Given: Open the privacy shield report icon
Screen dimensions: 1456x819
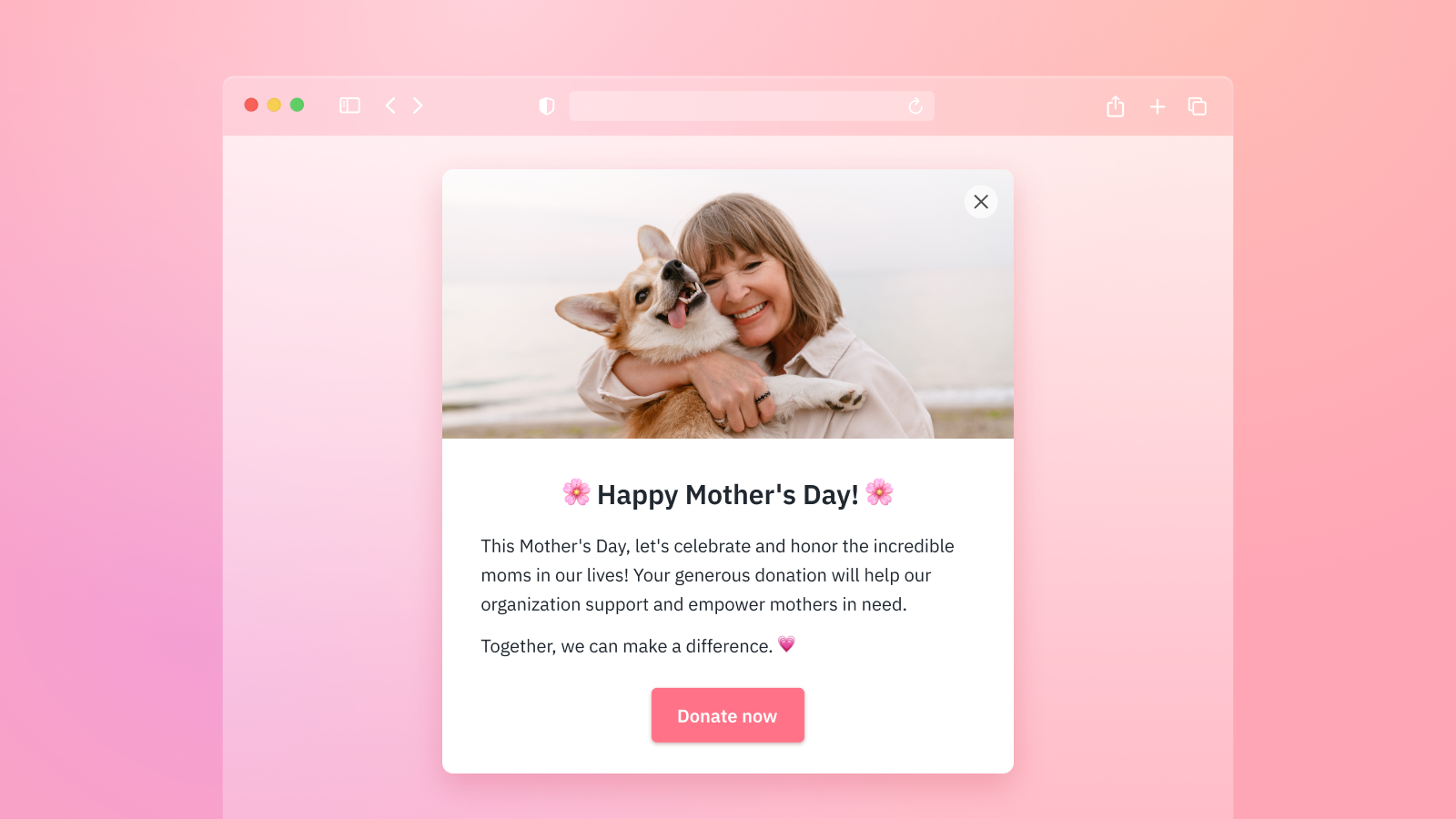Looking at the screenshot, I should coord(547,106).
